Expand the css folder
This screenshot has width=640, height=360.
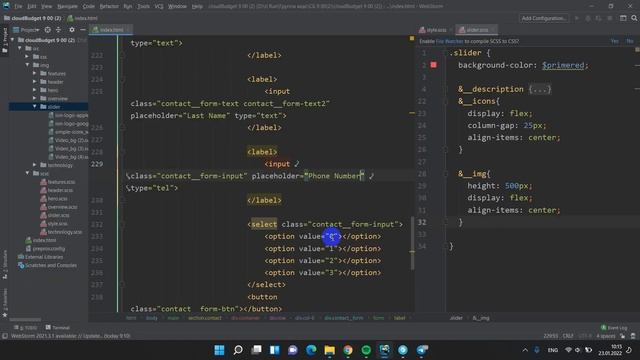[27, 56]
